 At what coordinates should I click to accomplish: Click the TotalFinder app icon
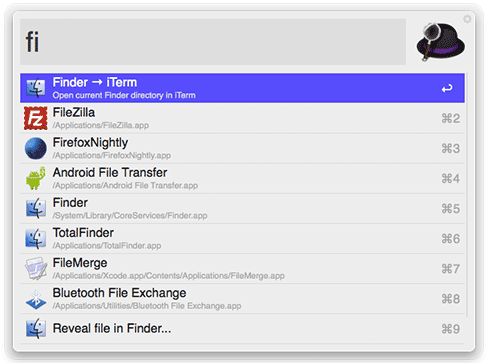(36, 239)
